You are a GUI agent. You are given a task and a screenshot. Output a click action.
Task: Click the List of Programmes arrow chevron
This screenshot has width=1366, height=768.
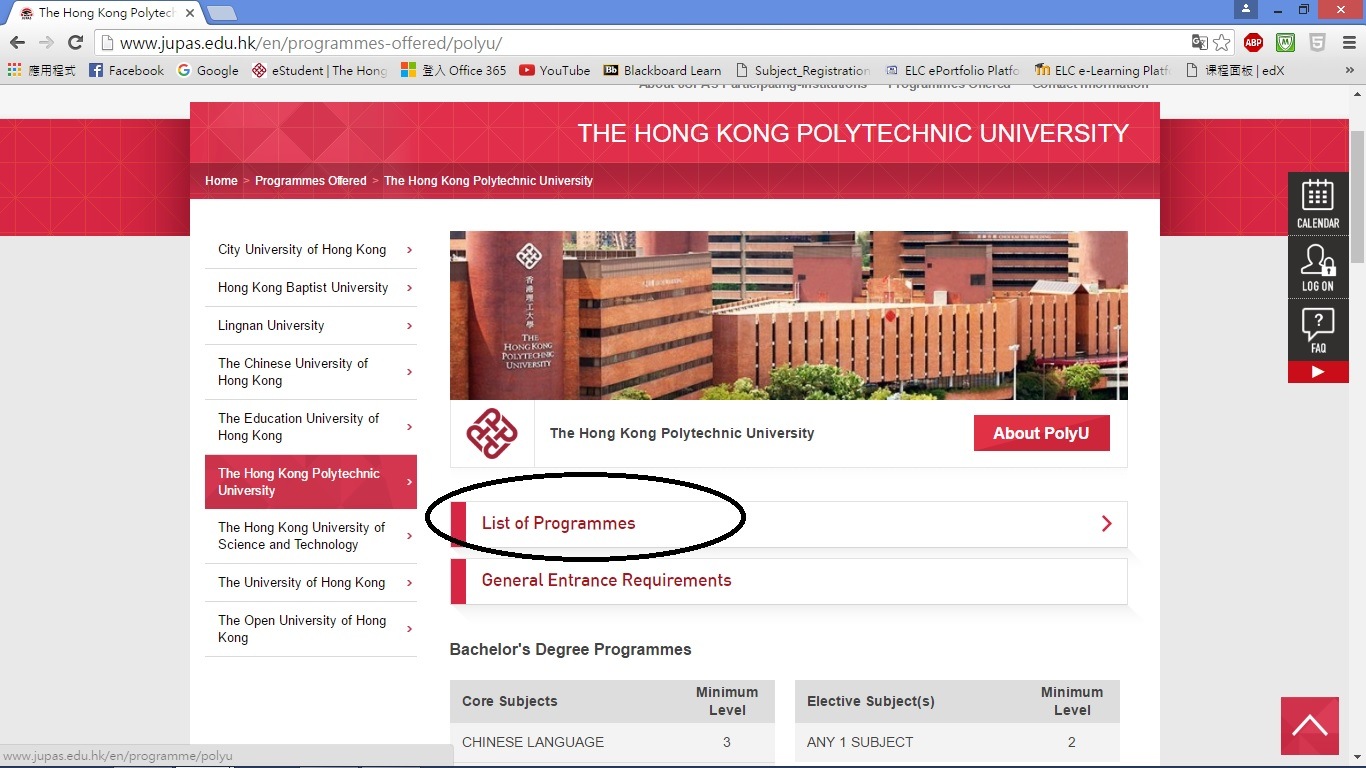coord(1106,524)
